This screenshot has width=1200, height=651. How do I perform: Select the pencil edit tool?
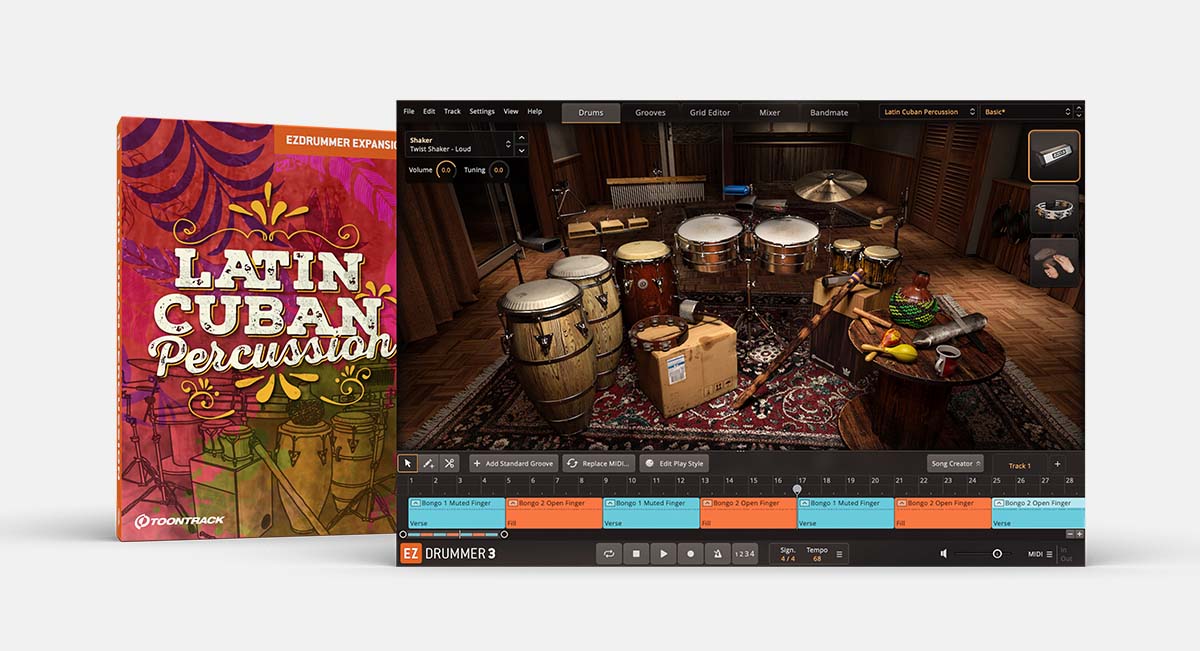430,462
